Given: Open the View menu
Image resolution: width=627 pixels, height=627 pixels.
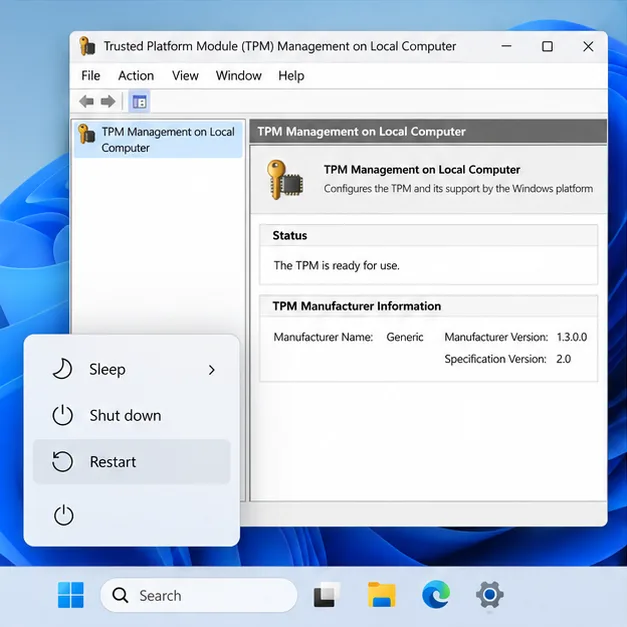Looking at the screenshot, I should click(x=185, y=76).
